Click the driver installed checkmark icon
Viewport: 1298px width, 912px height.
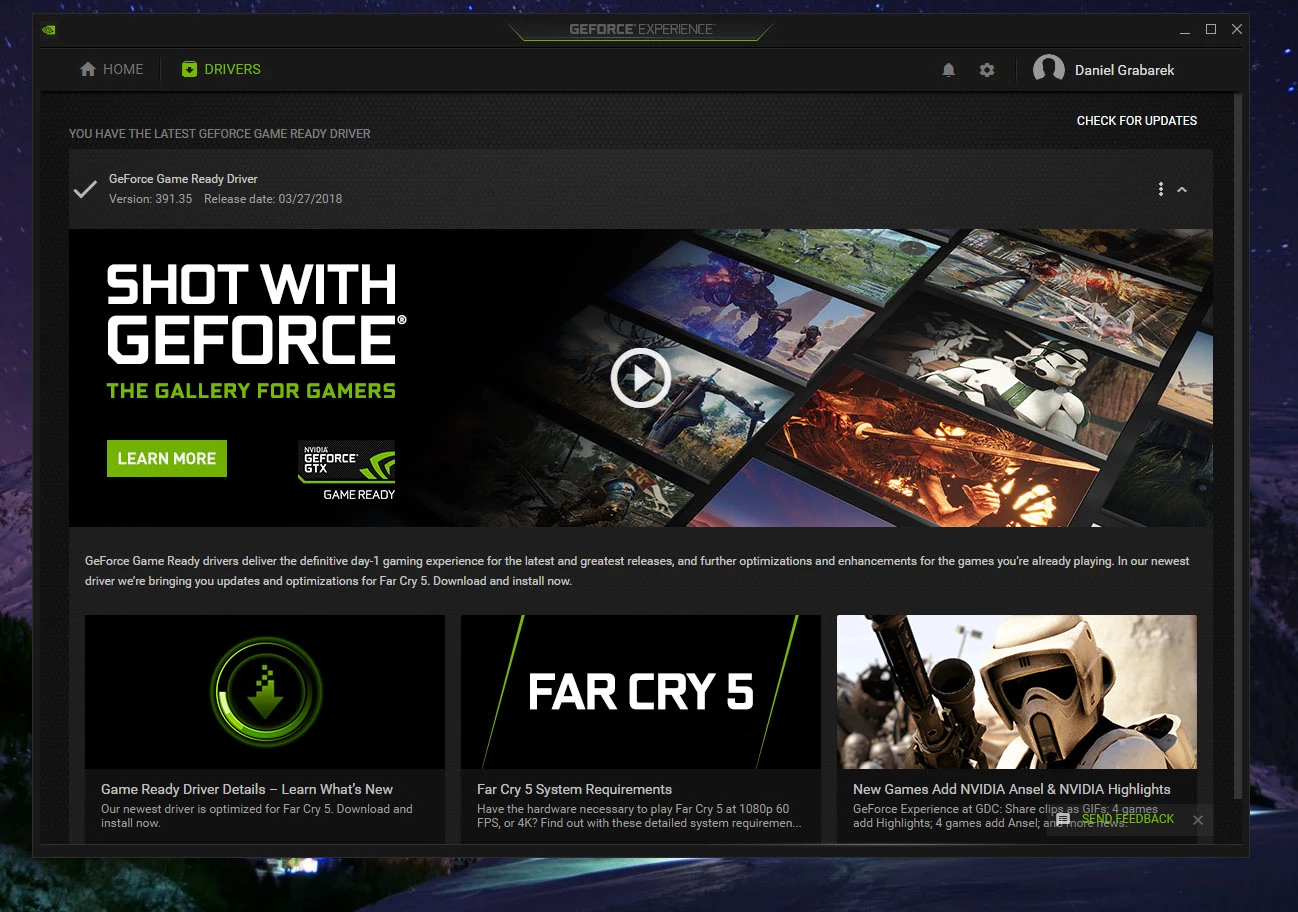coord(86,189)
